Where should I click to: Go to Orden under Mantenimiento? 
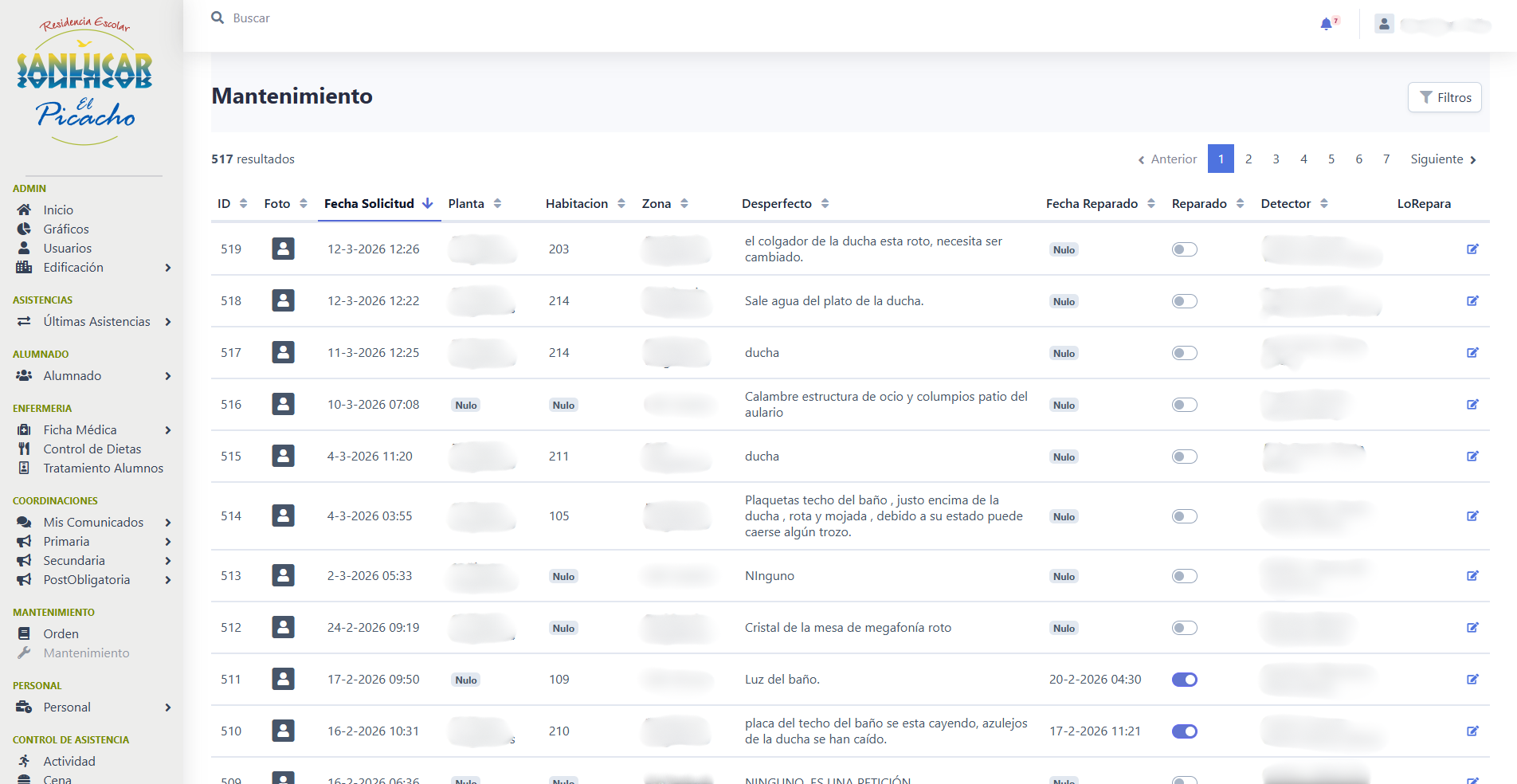click(61, 634)
